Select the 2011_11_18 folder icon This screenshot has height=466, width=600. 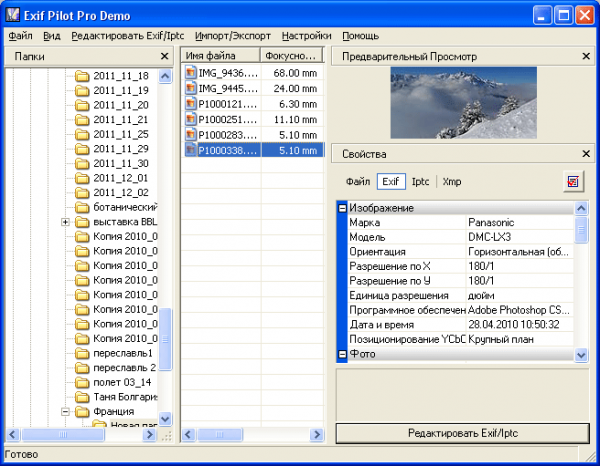coord(83,76)
